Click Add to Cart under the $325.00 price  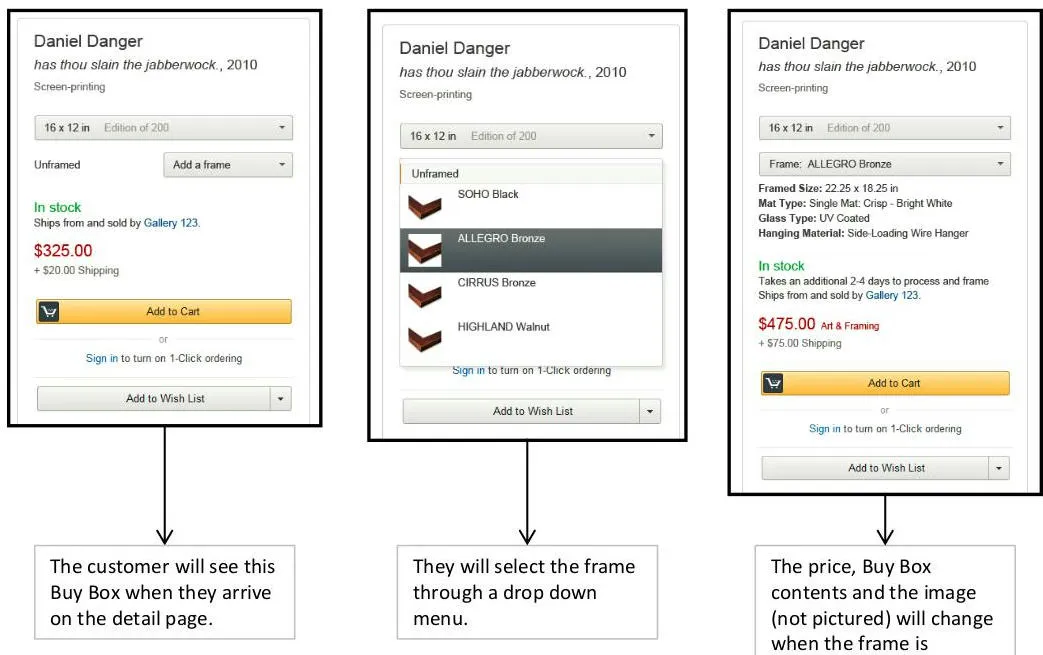tap(173, 312)
